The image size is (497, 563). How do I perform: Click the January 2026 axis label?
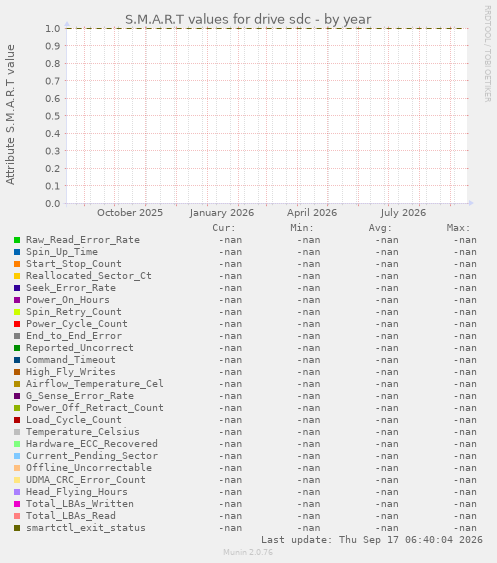[222, 213]
